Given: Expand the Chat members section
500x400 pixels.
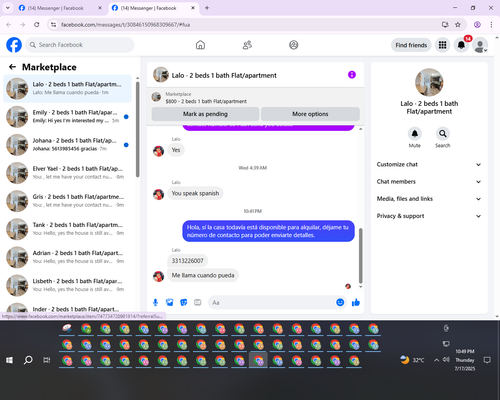Looking at the screenshot, I should pos(429,182).
